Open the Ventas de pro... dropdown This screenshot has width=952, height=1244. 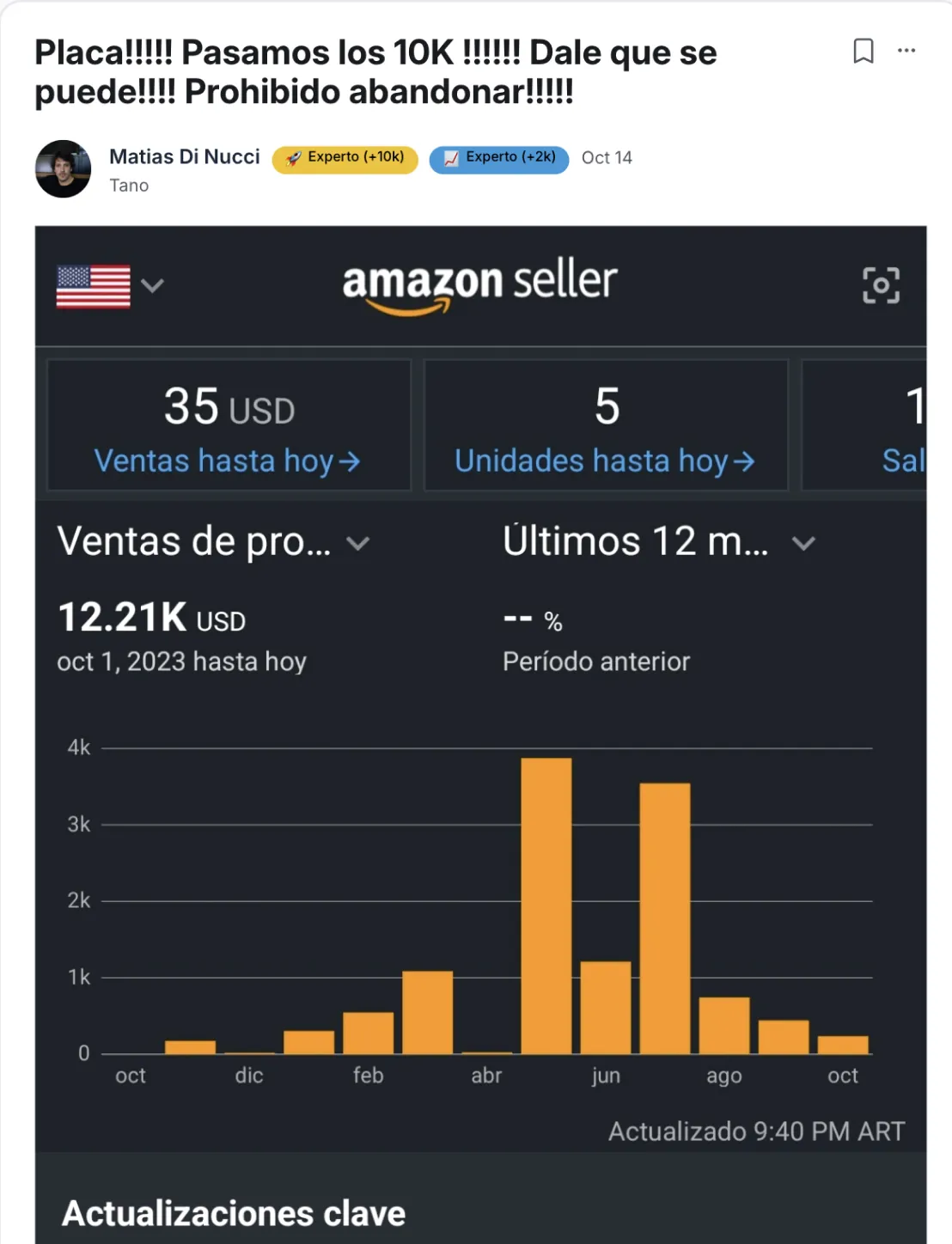pyautogui.click(x=213, y=542)
